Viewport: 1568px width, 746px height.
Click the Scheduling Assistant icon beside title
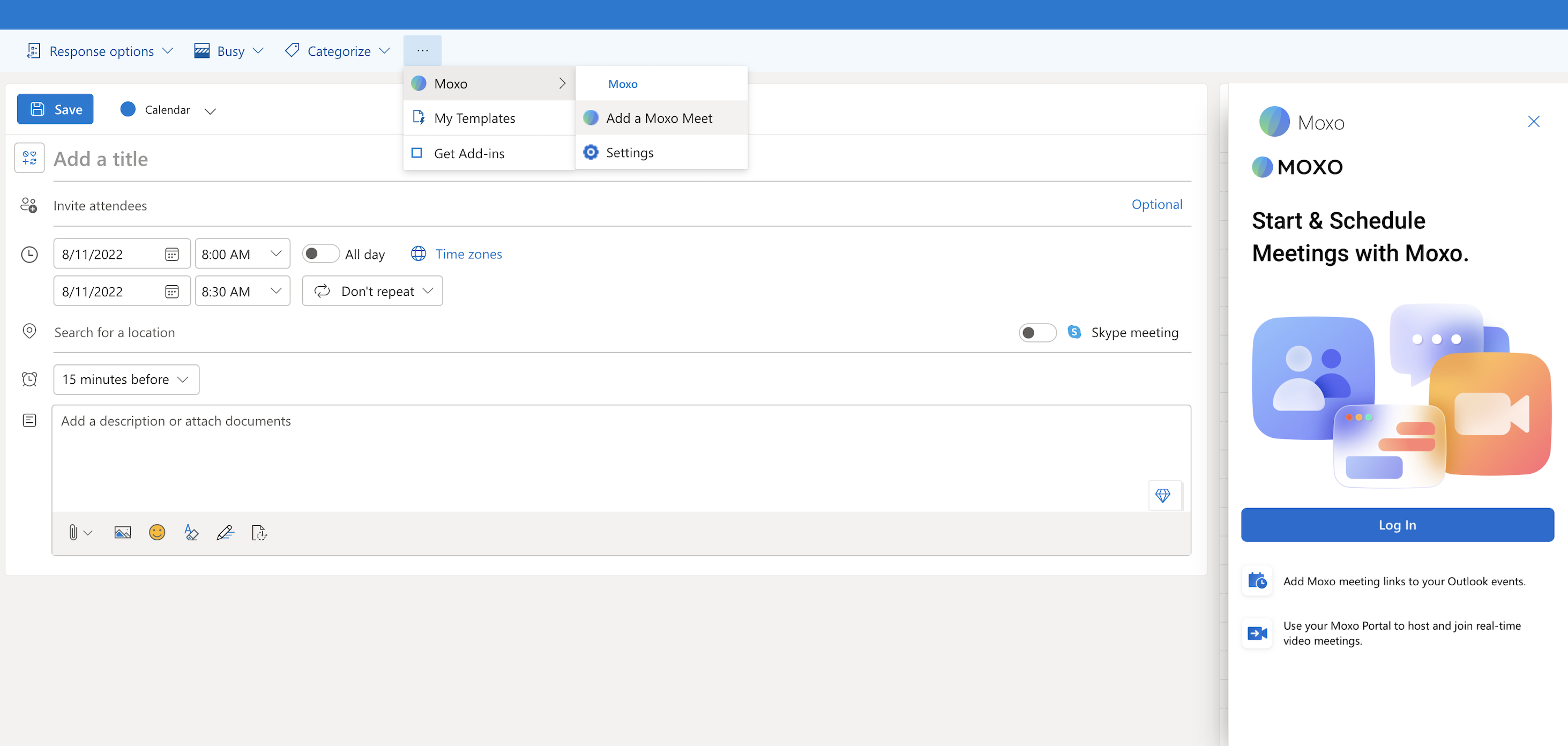(29, 158)
